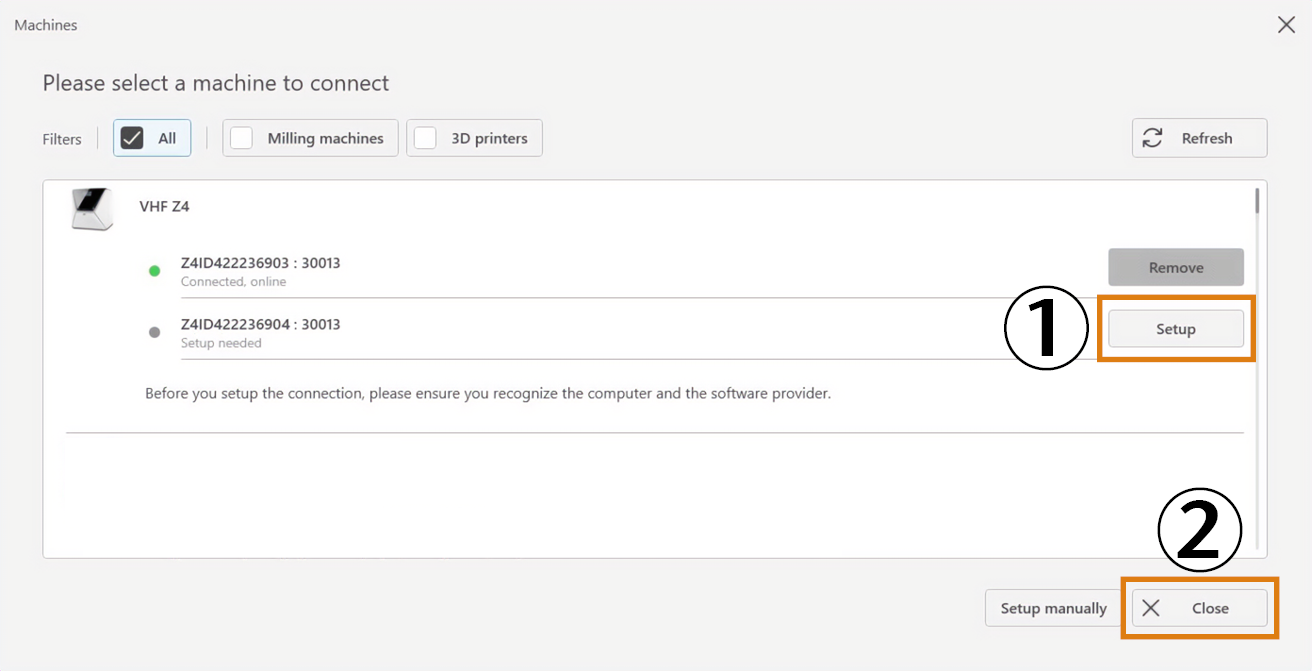This screenshot has height=671, width=1312.
Task: Select the Z4ID422236904 : 30013 entry
Action: click(261, 324)
